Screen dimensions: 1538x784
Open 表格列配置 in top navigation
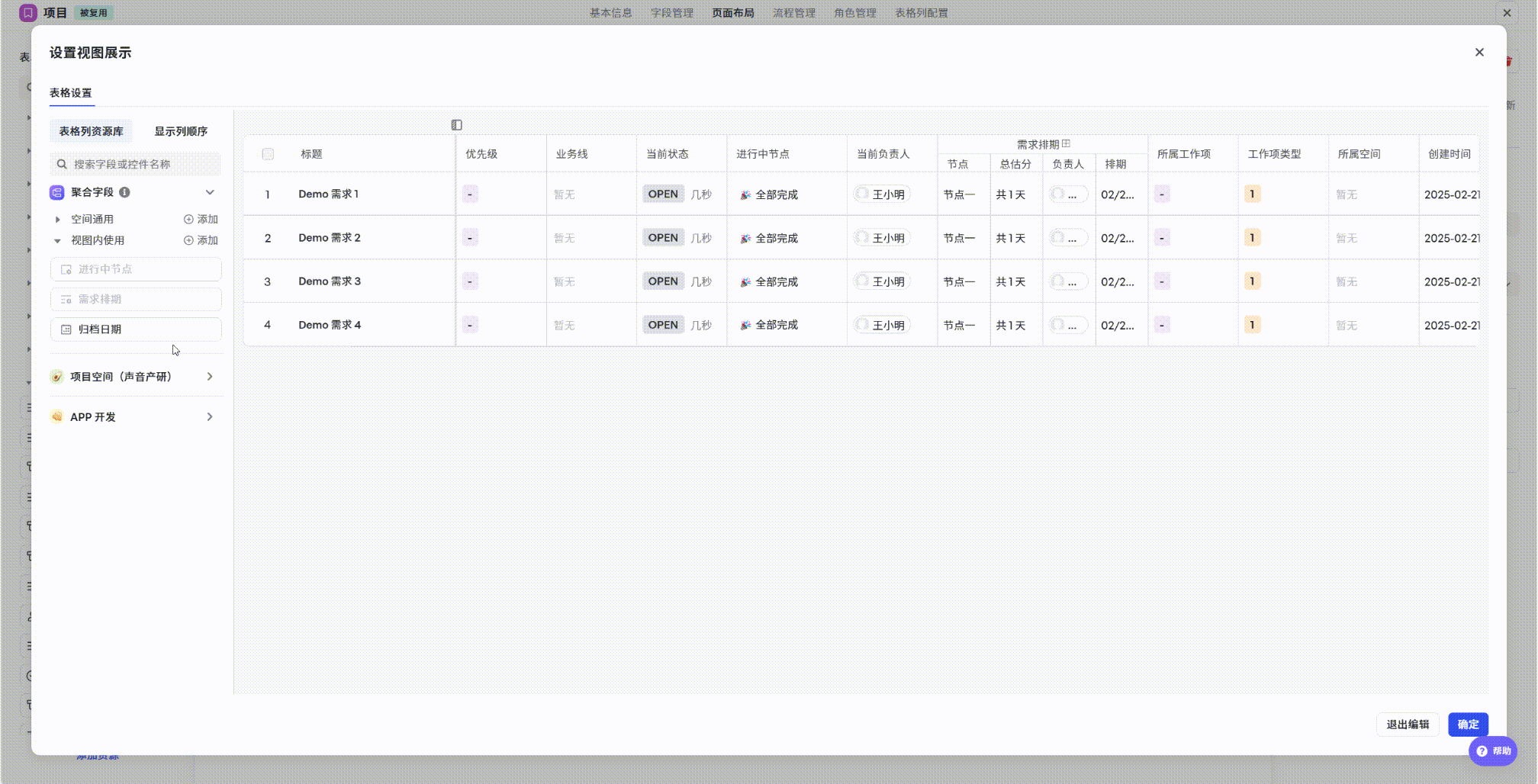click(922, 13)
